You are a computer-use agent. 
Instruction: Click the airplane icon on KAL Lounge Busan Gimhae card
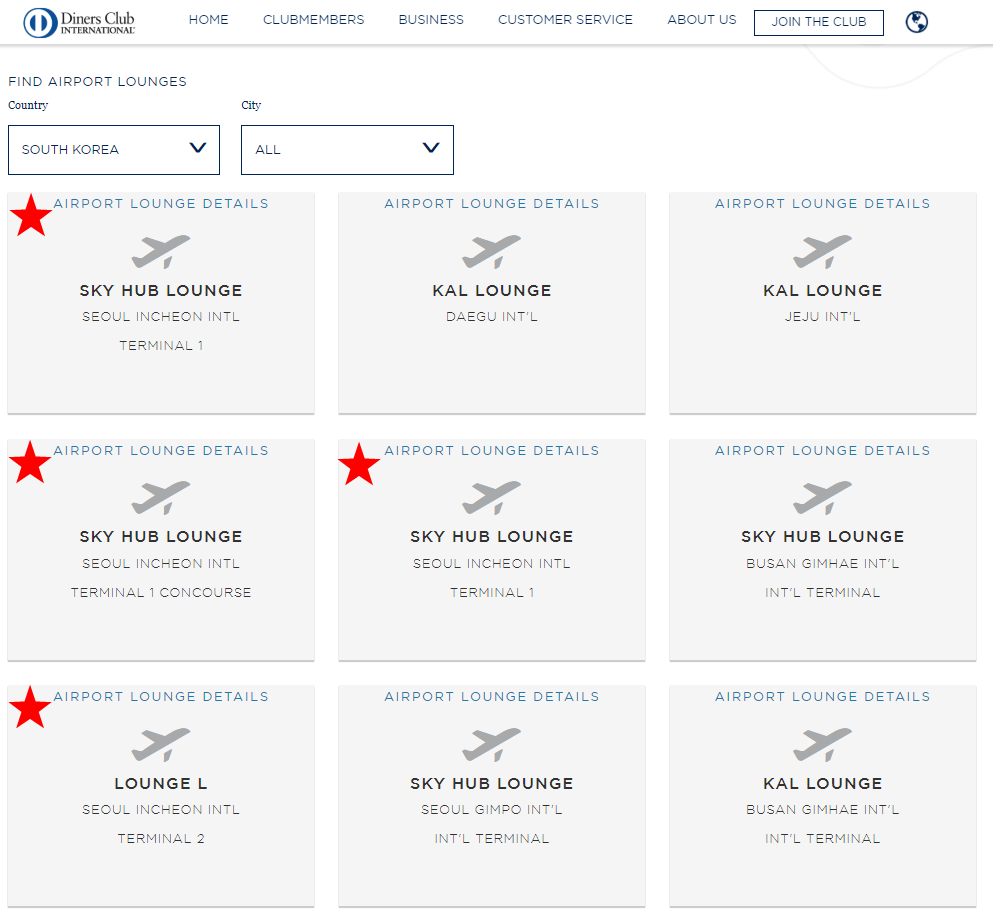[x=823, y=744]
